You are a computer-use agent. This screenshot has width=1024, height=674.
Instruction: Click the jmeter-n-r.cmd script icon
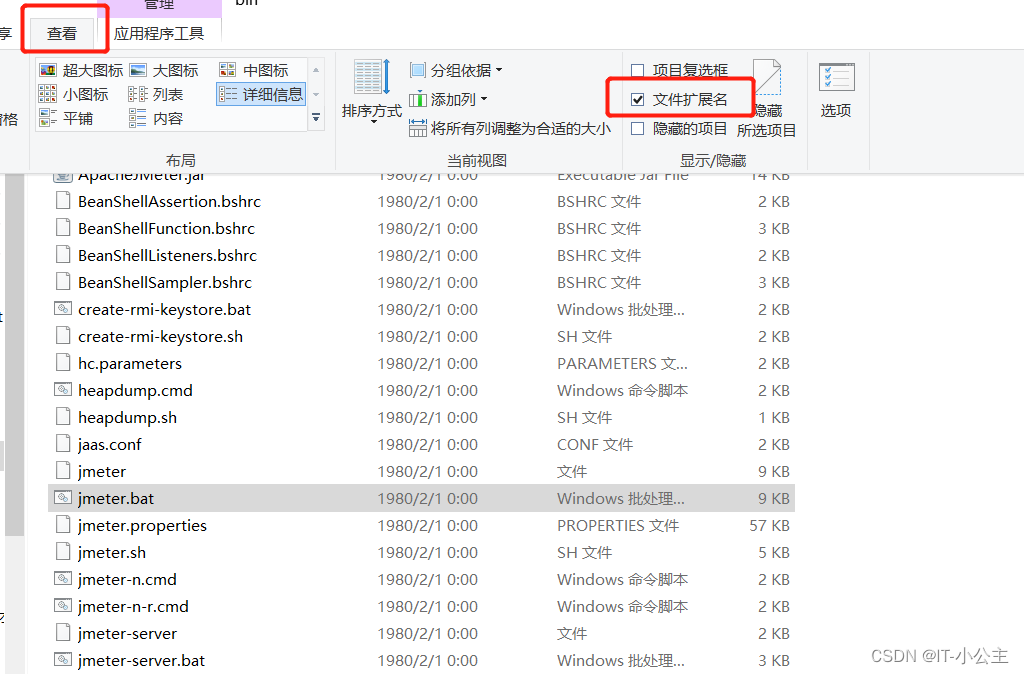[63, 605]
